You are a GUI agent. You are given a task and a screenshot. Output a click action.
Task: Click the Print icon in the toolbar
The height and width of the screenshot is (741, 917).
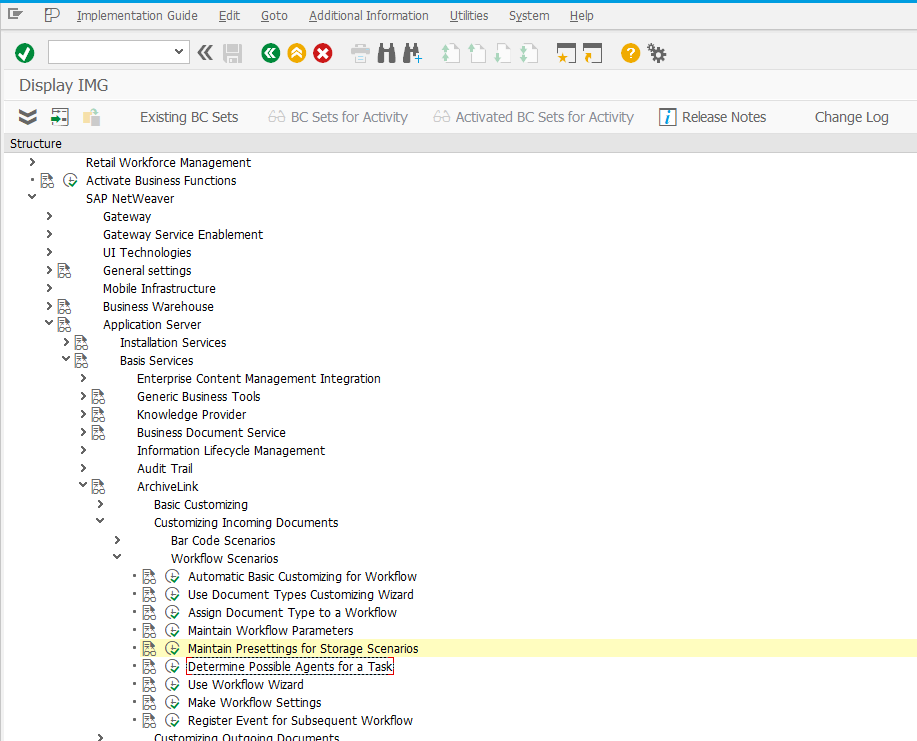[360, 53]
